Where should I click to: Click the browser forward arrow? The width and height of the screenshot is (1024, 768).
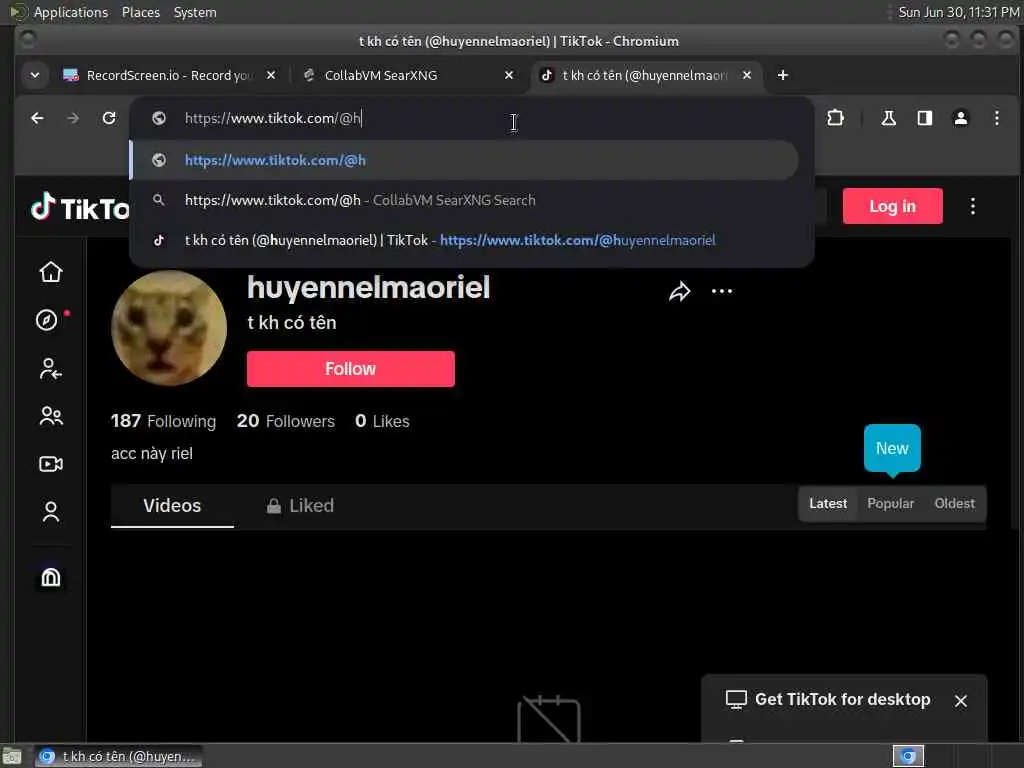[x=73, y=118]
